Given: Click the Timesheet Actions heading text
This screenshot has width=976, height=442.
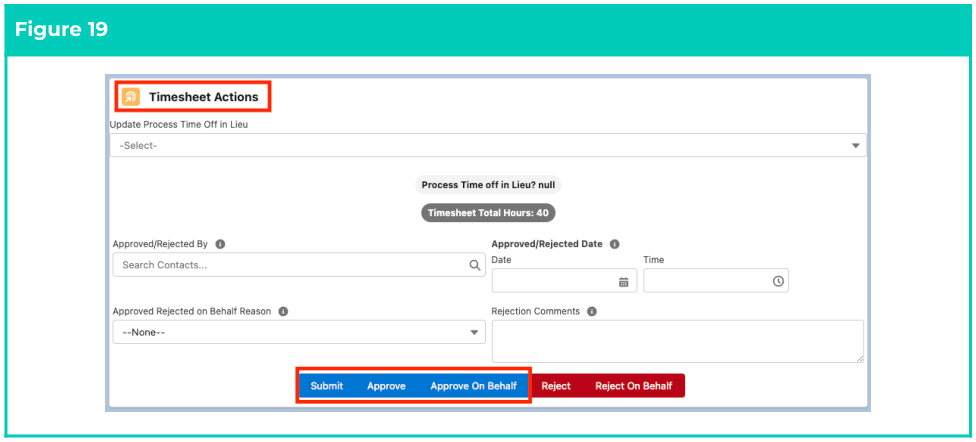Looking at the screenshot, I should (x=203, y=97).
